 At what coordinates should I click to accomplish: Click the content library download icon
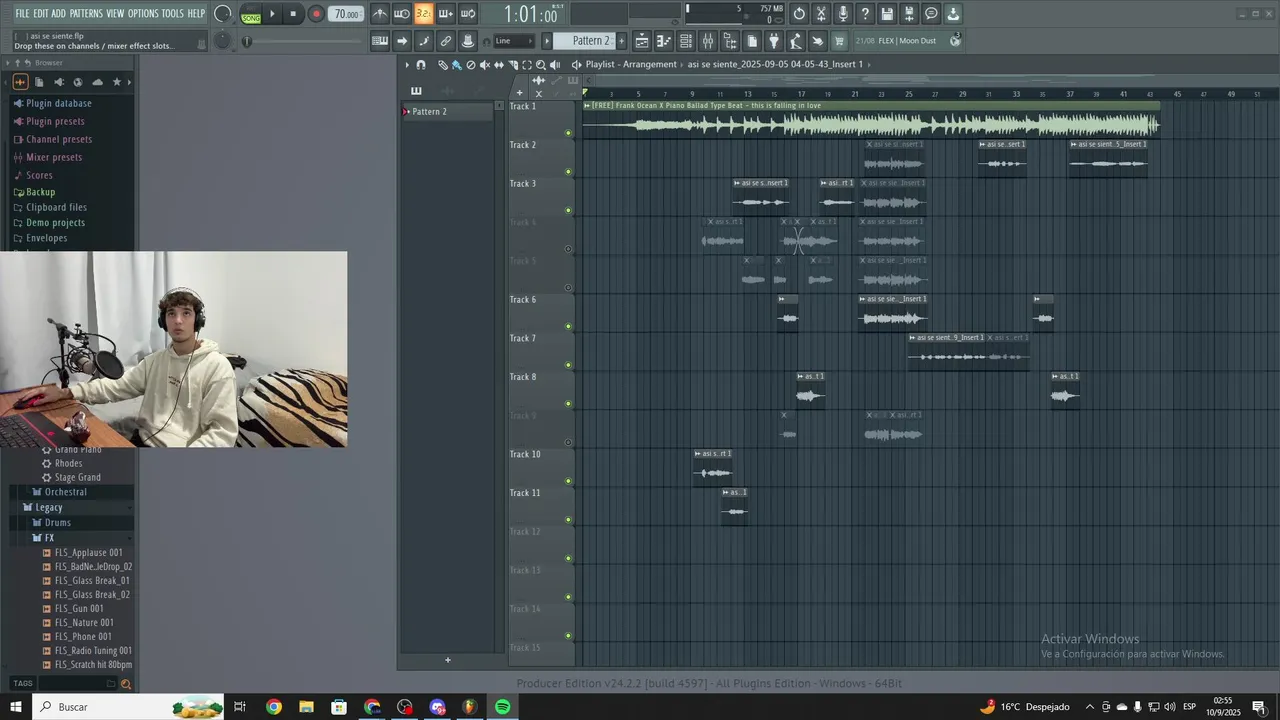953,14
